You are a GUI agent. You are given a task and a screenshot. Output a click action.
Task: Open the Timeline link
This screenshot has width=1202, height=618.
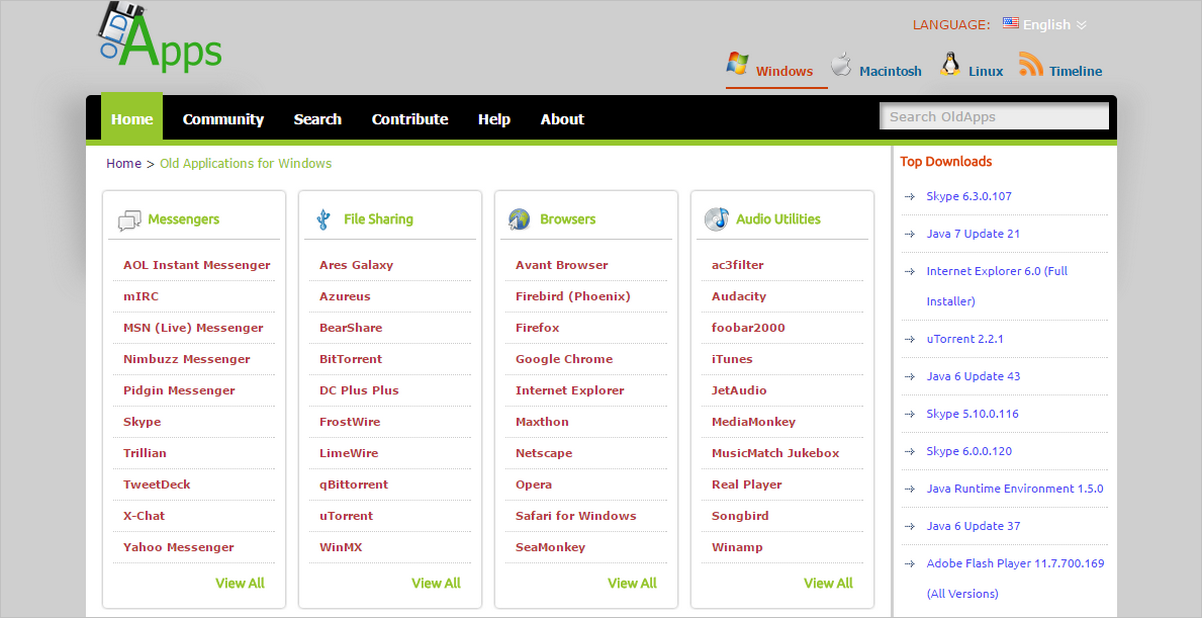[x=1076, y=71]
